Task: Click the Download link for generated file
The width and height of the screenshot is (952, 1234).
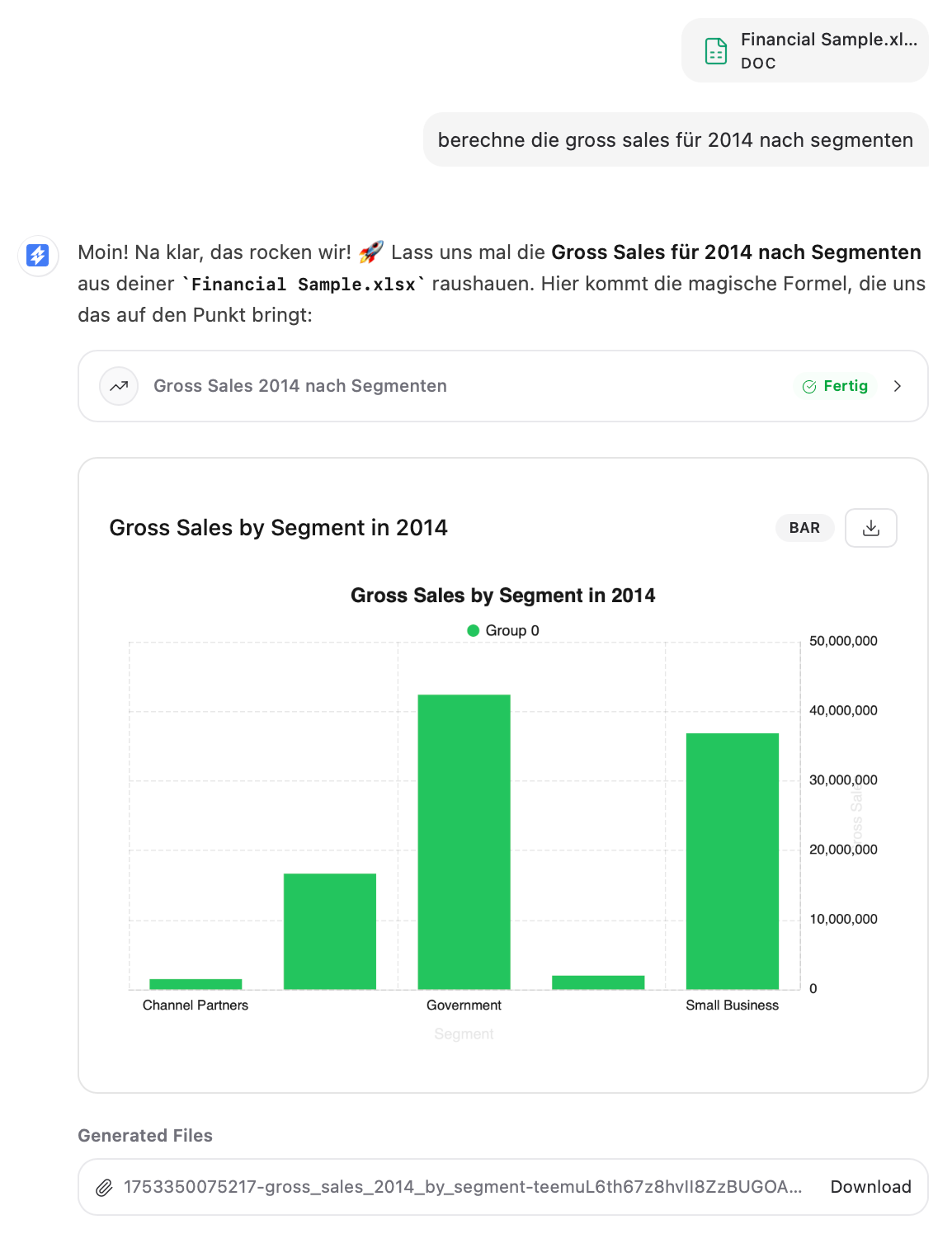Action: pos(871,1187)
